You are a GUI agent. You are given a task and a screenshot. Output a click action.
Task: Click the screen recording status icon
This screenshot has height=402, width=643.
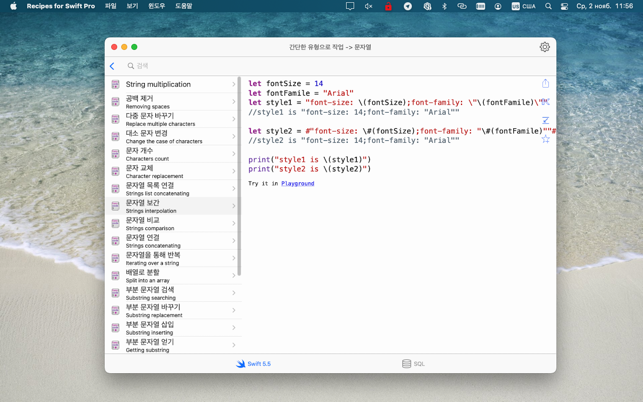498,6
